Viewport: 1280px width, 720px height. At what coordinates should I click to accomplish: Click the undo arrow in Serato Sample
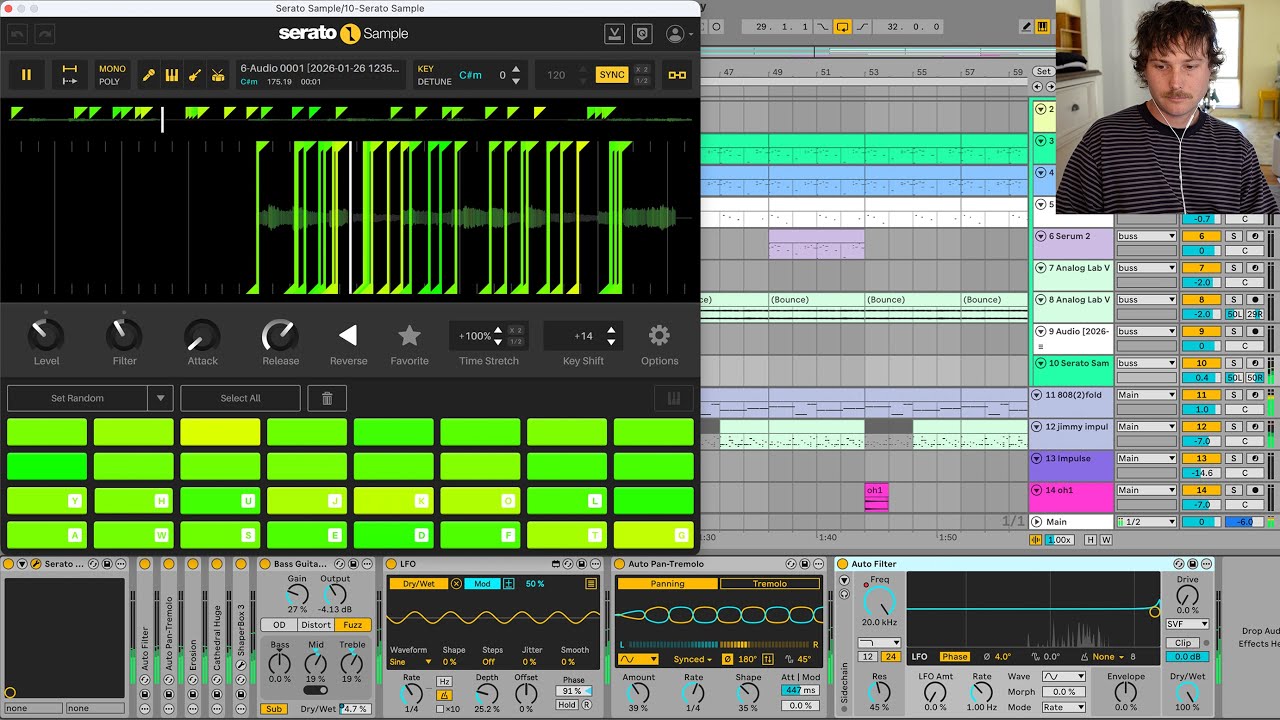click(x=18, y=34)
